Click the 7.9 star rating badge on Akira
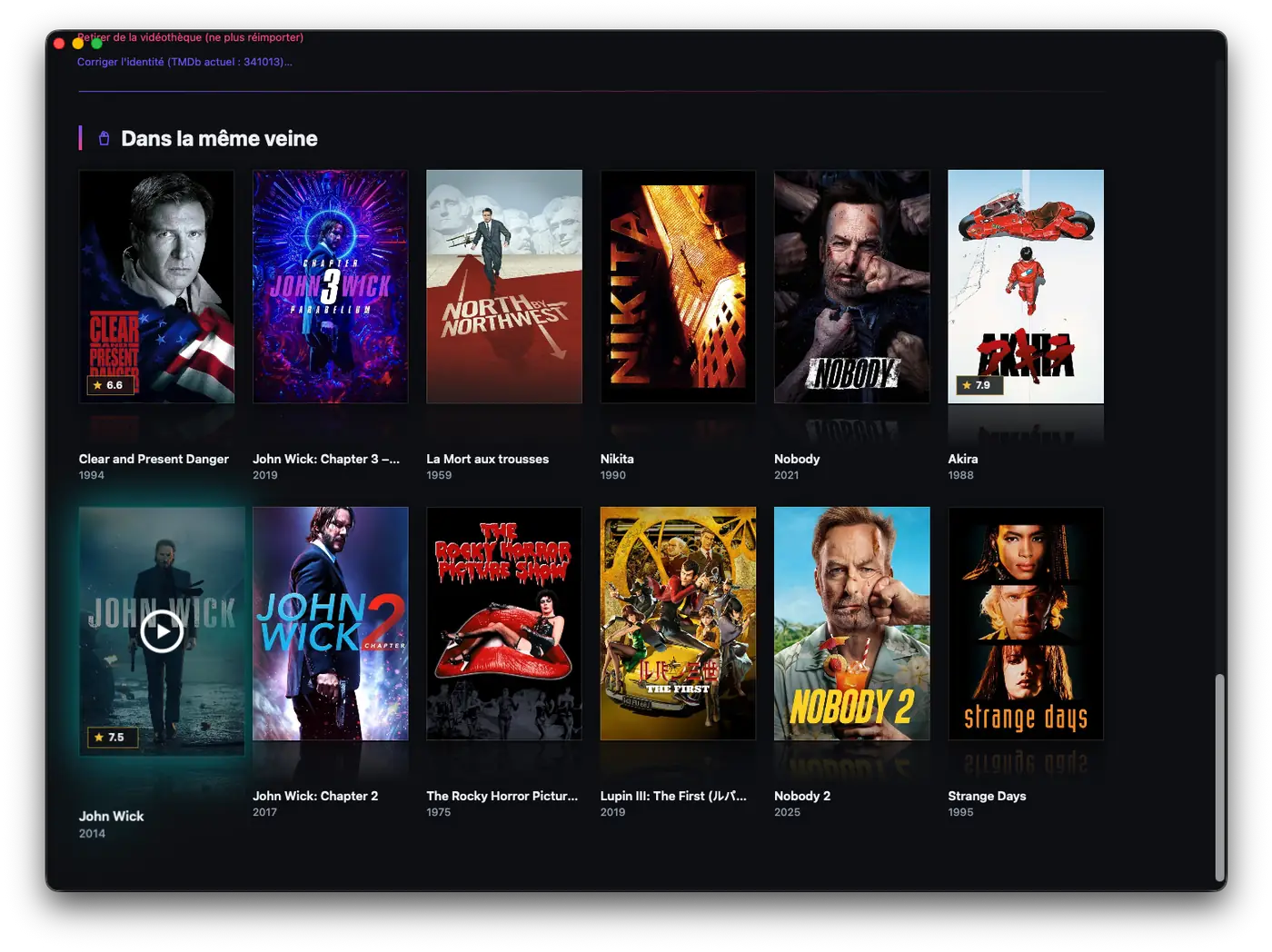Screen dimensions: 1272x952 pyautogui.click(x=979, y=385)
